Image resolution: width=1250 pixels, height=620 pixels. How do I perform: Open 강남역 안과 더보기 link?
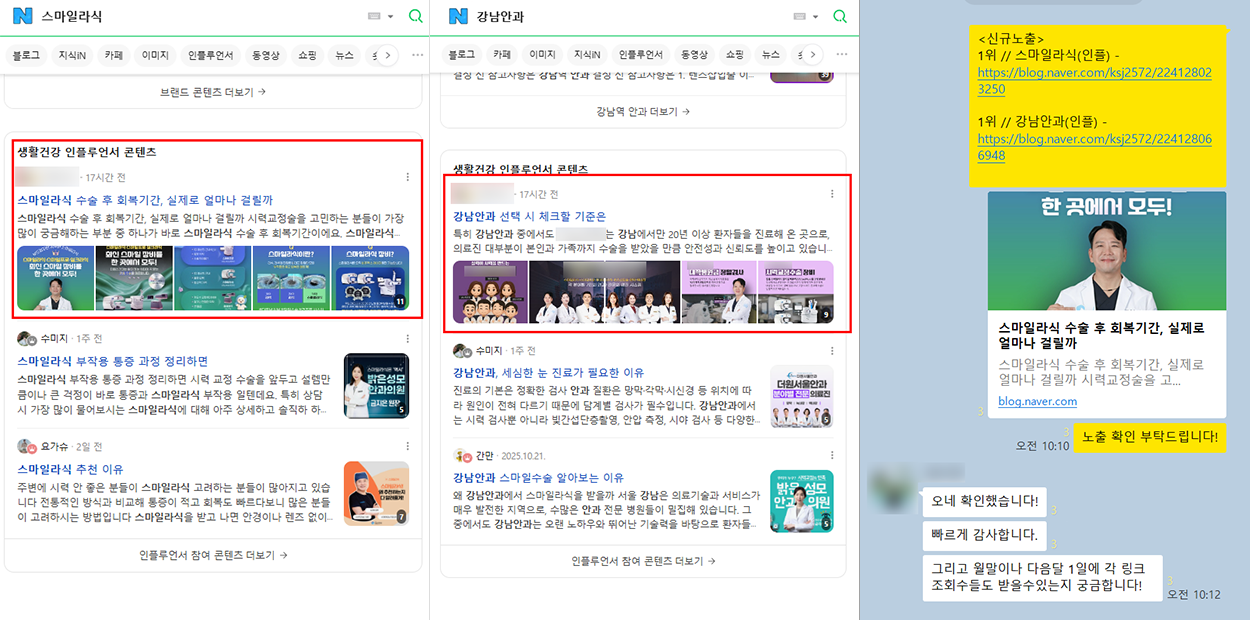tap(641, 112)
